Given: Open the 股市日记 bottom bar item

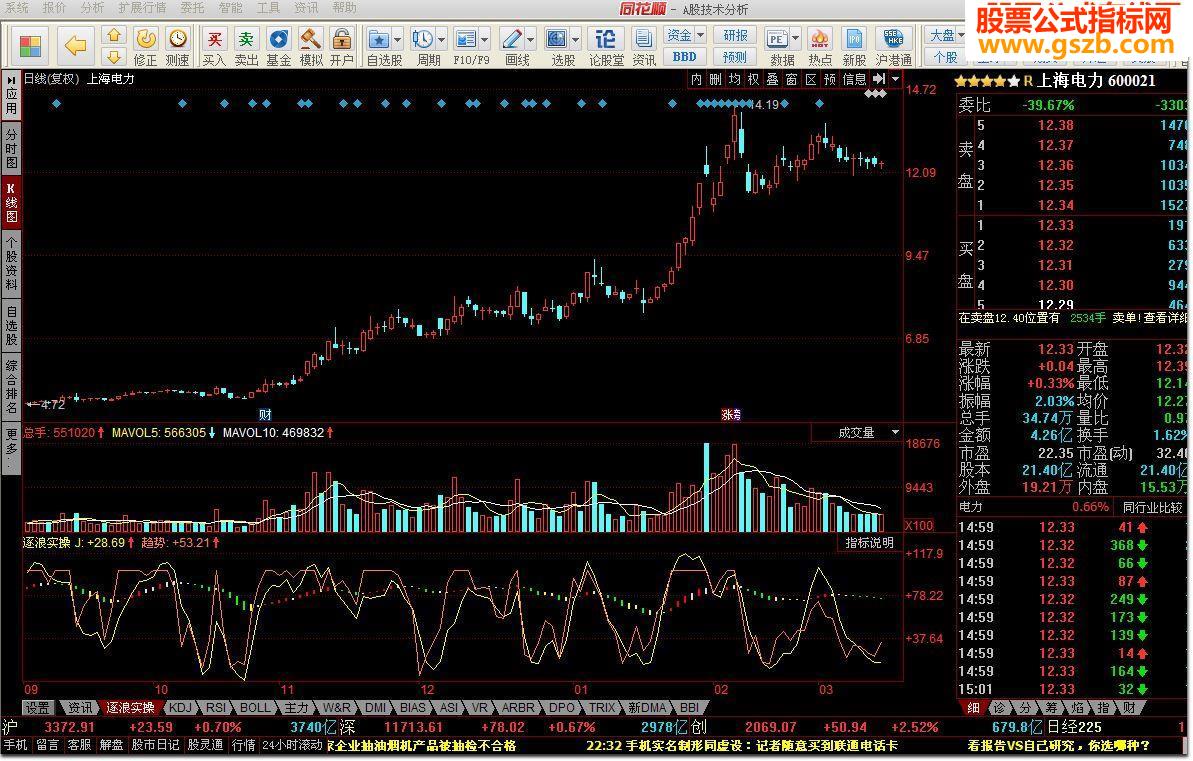Looking at the screenshot, I should (x=155, y=745).
